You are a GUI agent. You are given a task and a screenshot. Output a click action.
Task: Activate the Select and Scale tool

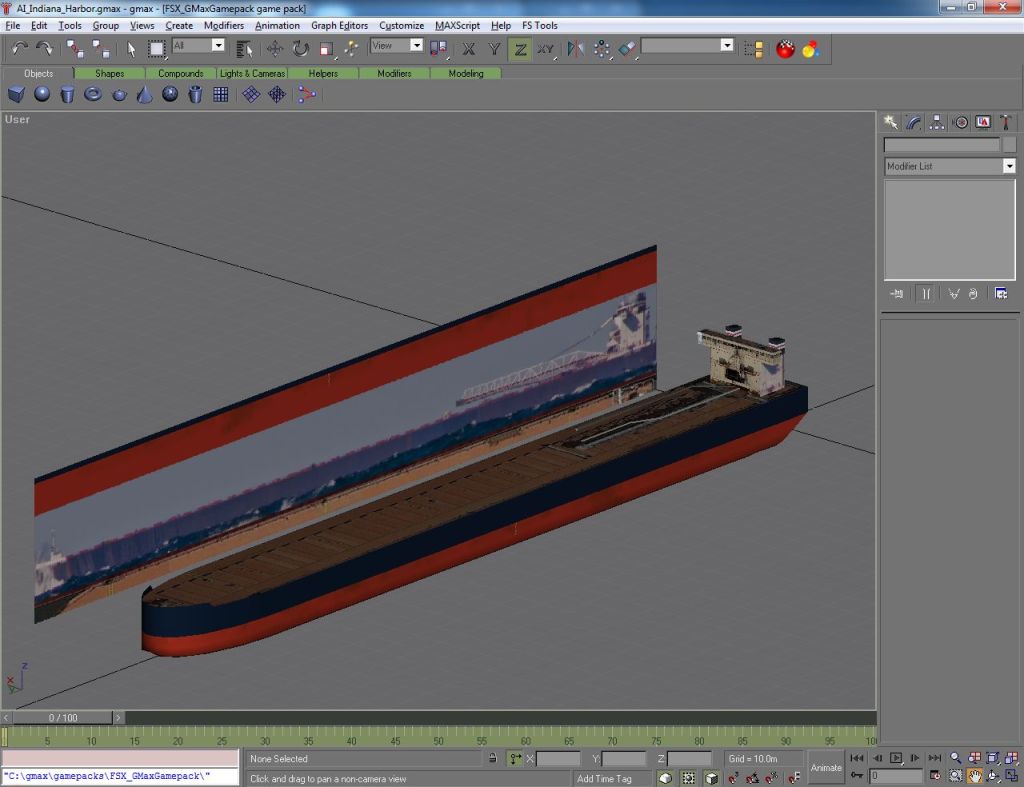[x=326, y=48]
